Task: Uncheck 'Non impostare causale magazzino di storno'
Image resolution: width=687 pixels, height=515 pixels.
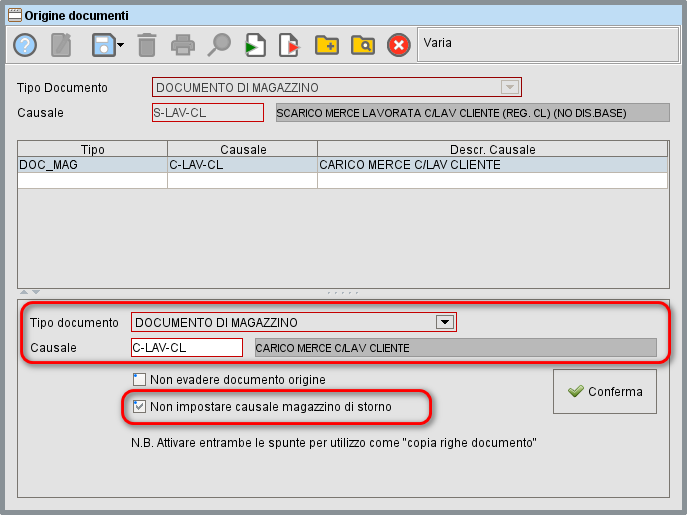Action: pyautogui.click(x=139, y=407)
